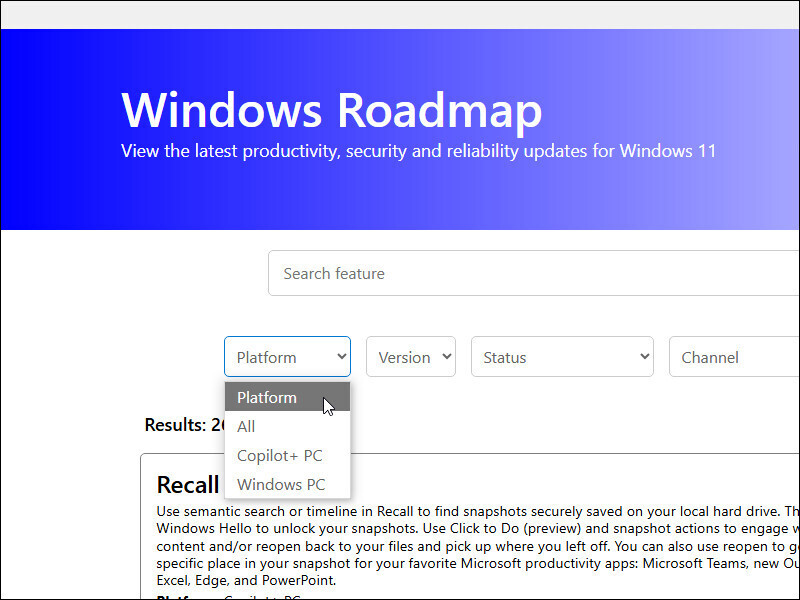
Task: Choose Windows PC platform option
Action: (287, 484)
